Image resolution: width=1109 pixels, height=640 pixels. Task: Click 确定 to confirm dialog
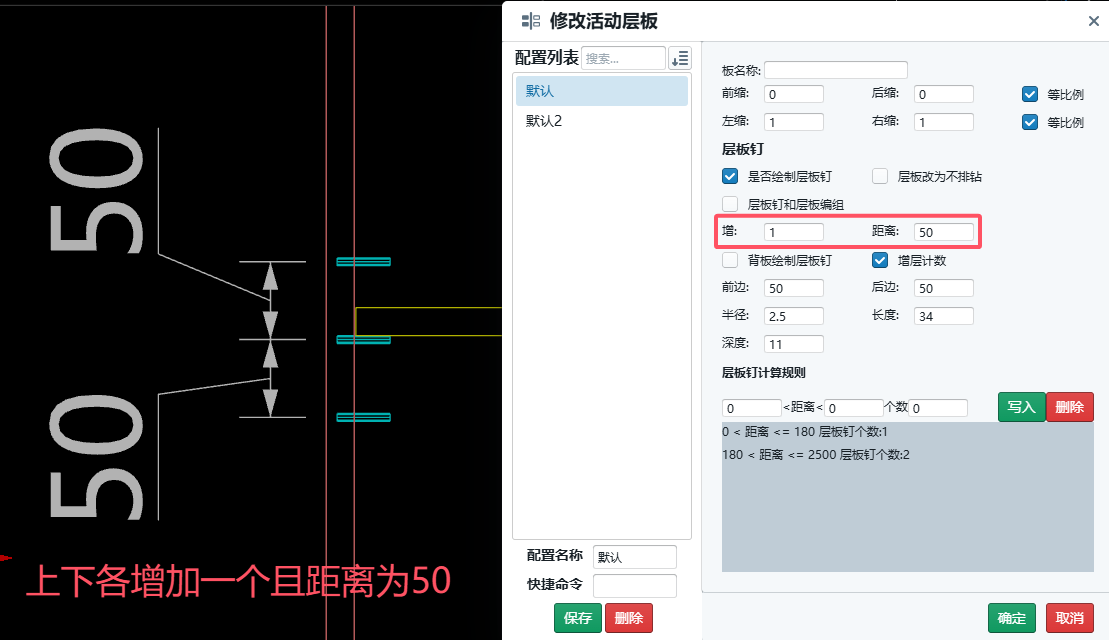pyautogui.click(x=1012, y=618)
